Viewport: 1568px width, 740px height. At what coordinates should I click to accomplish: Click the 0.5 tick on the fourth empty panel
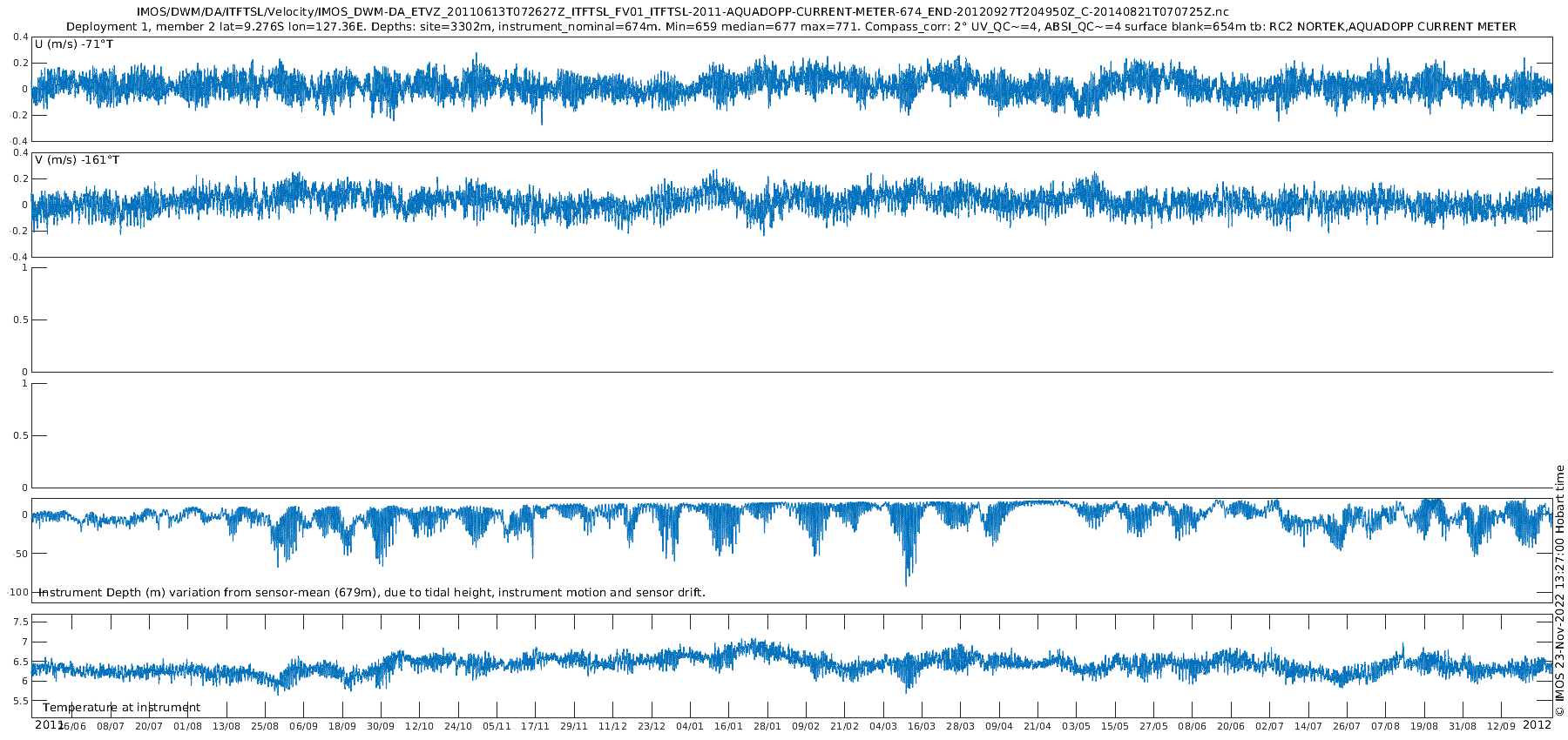(20, 436)
